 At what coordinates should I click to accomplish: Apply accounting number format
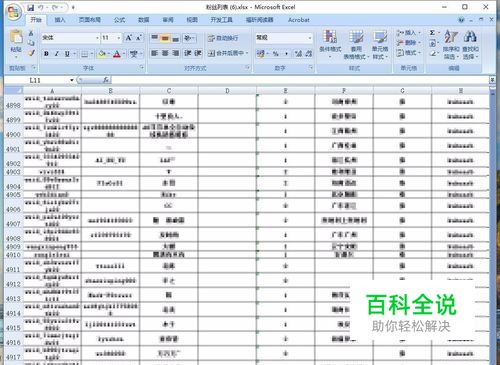click(261, 53)
